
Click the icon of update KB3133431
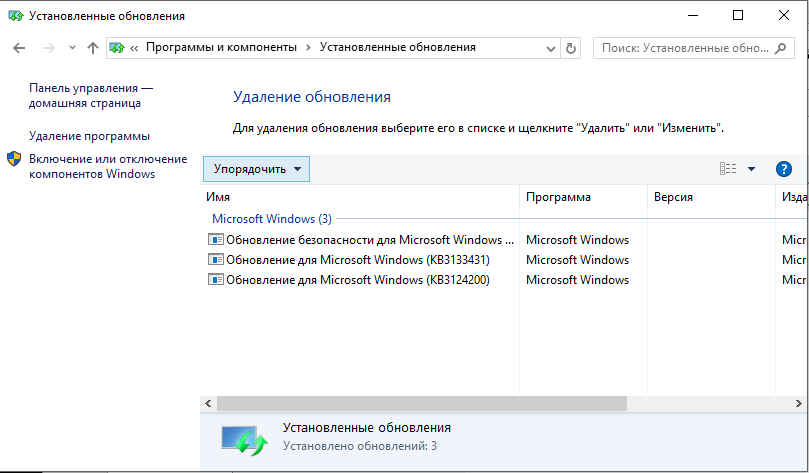[215, 260]
